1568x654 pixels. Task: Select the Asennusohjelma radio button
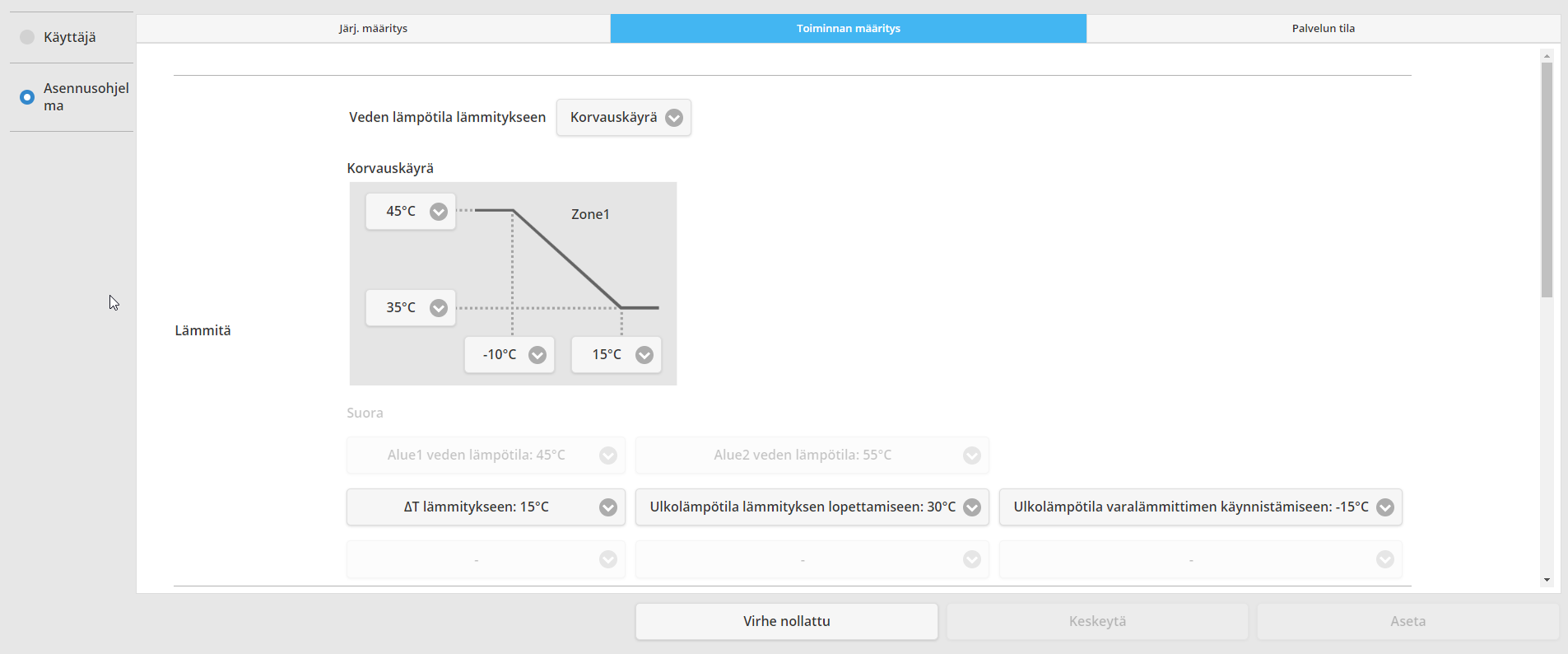[27, 97]
